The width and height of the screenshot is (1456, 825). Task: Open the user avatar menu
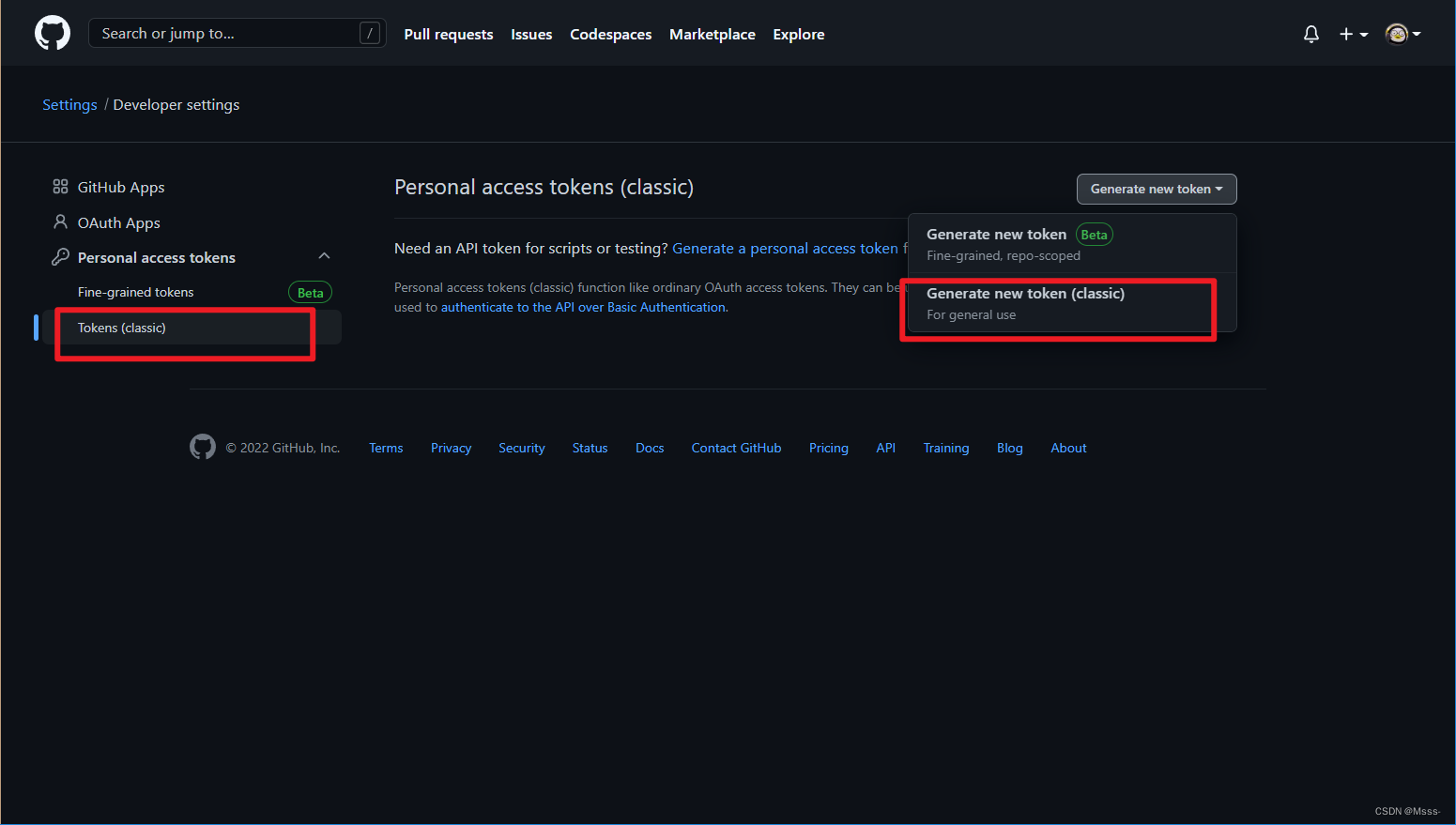coord(1403,34)
